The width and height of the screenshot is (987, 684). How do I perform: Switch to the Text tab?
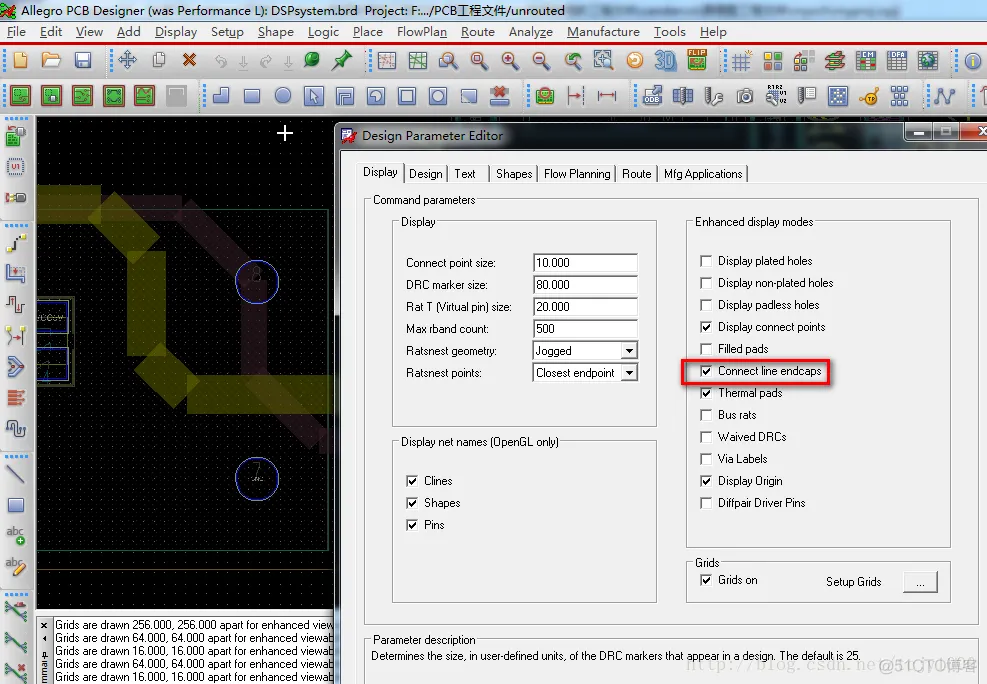pos(465,174)
